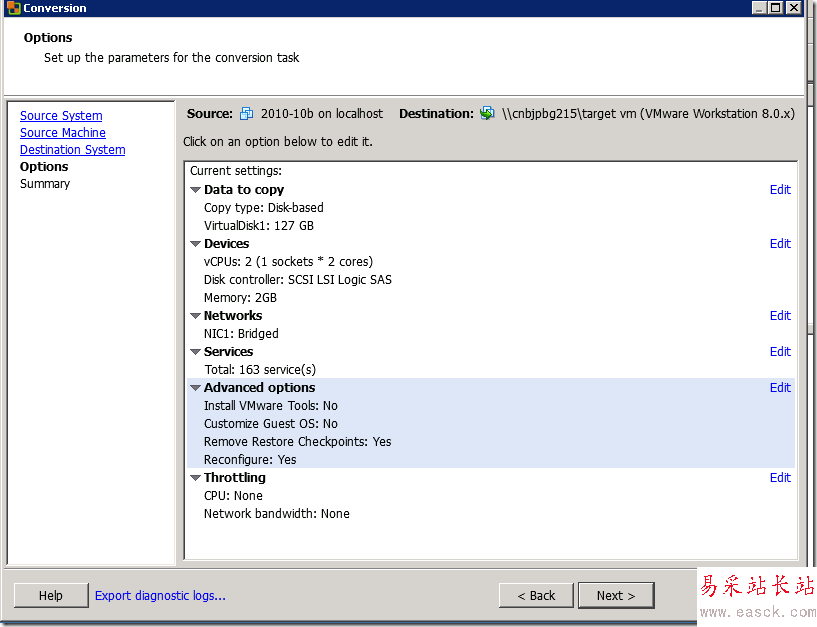Collapse the Advanced options section
The width and height of the screenshot is (817, 627).
[x=195, y=388]
